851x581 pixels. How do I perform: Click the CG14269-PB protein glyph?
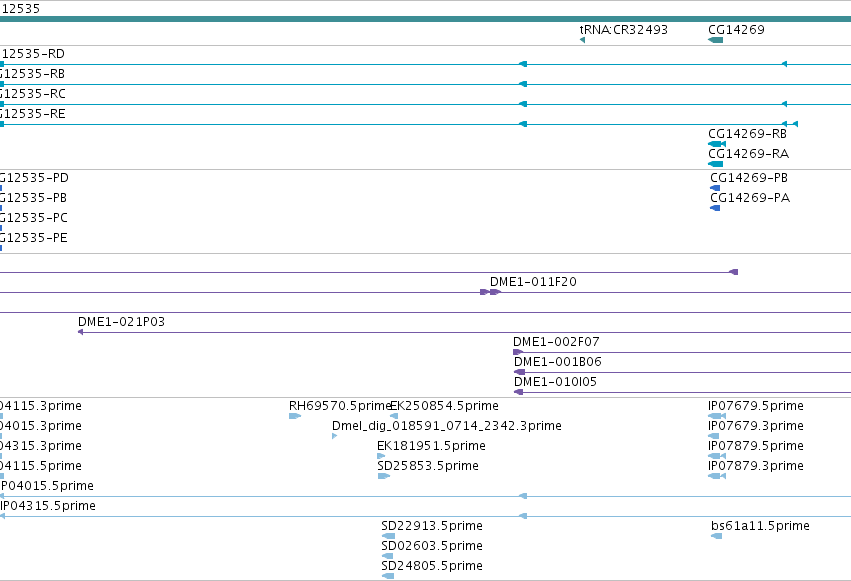(x=715, y=188)
